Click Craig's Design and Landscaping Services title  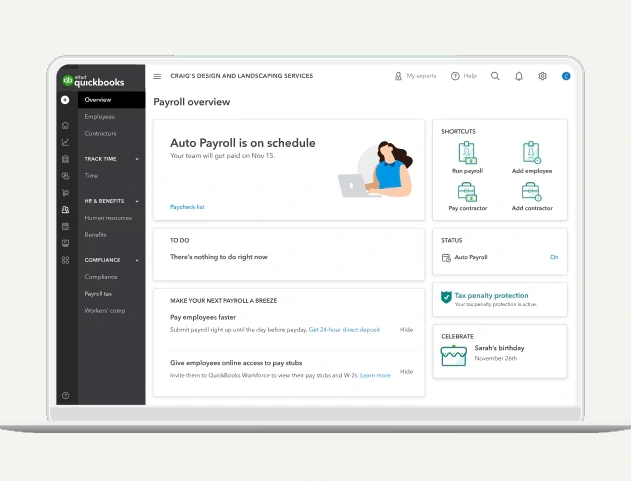tap(241, 76)
